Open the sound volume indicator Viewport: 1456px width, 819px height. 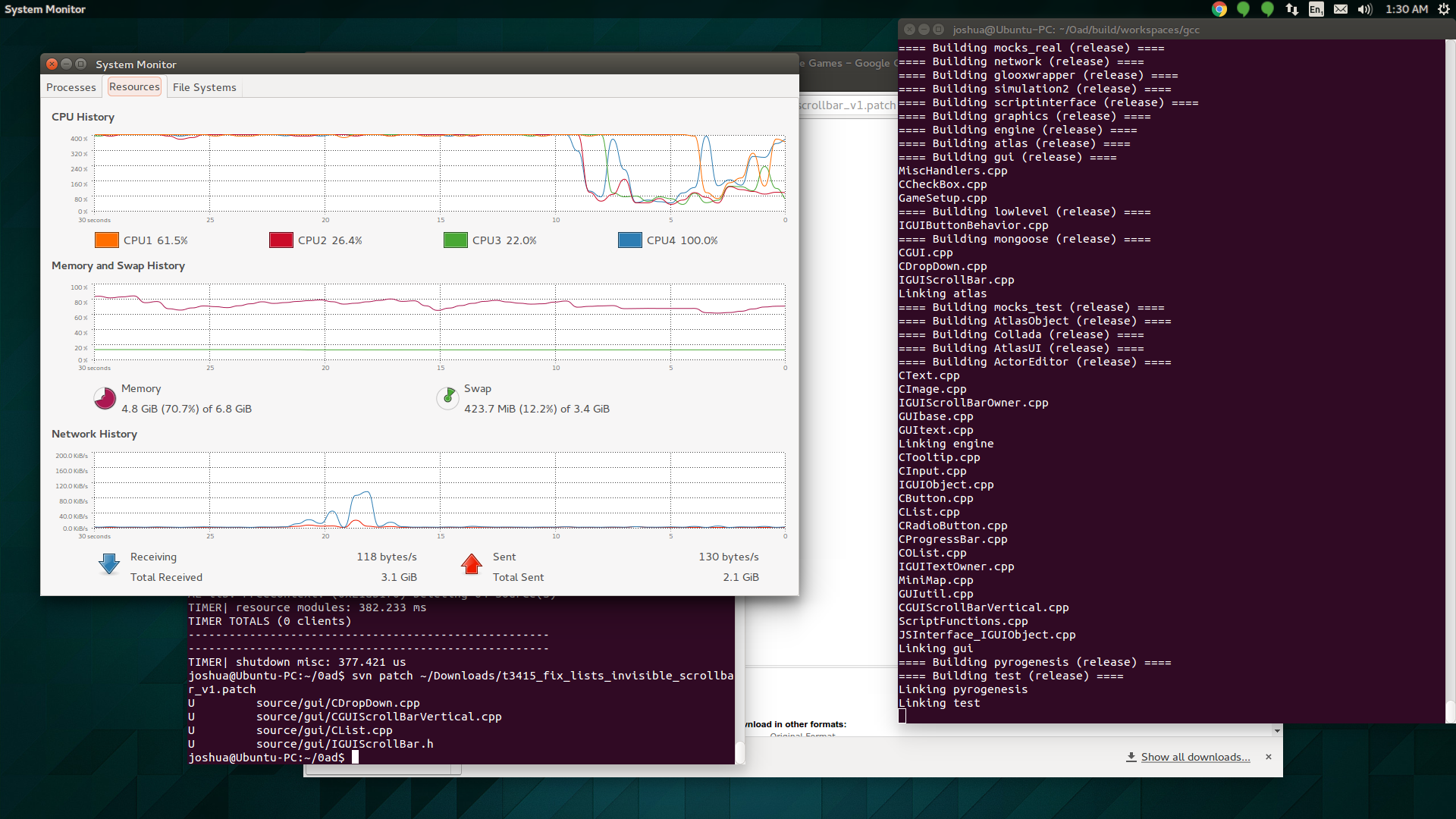coord(1365,9)
